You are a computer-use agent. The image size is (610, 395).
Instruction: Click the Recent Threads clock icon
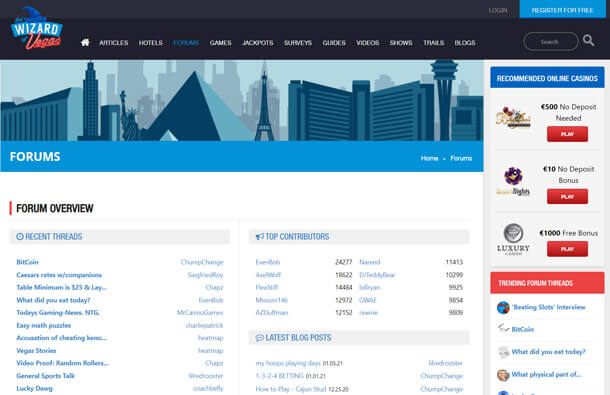click(20, 237)
